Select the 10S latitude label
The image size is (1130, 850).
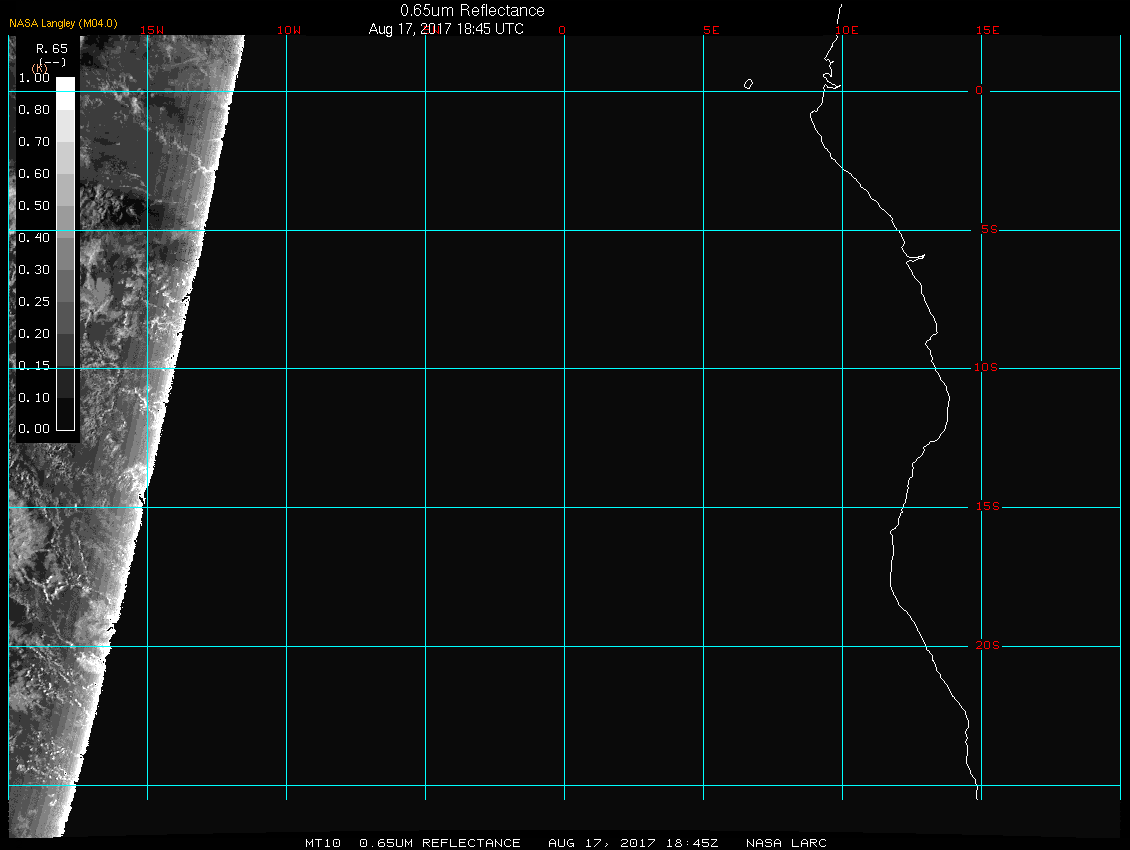986,368
